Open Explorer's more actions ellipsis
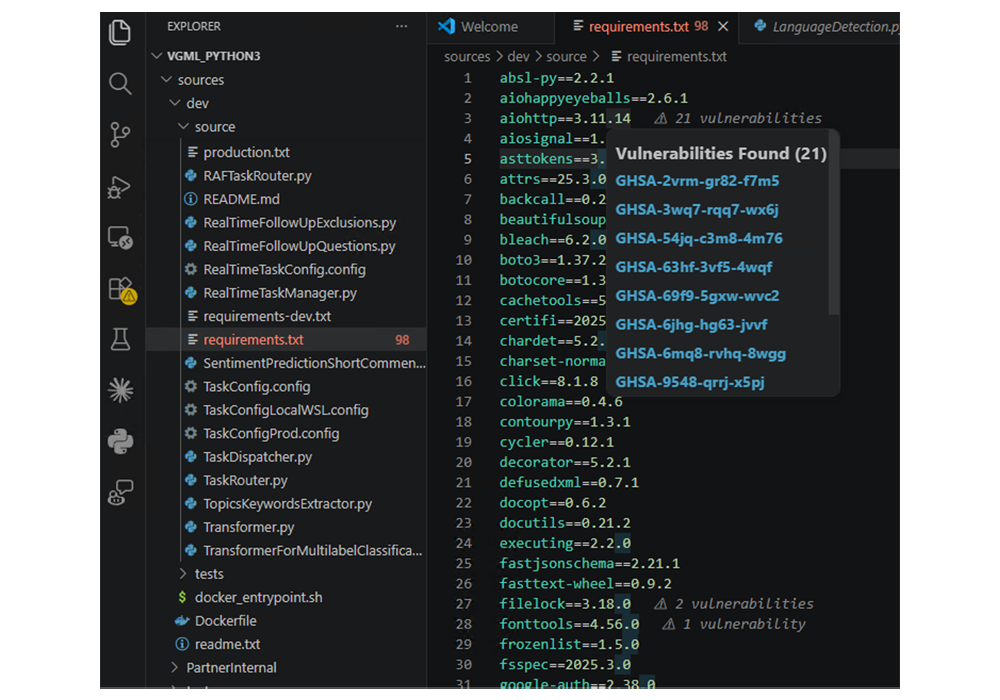 401,26
